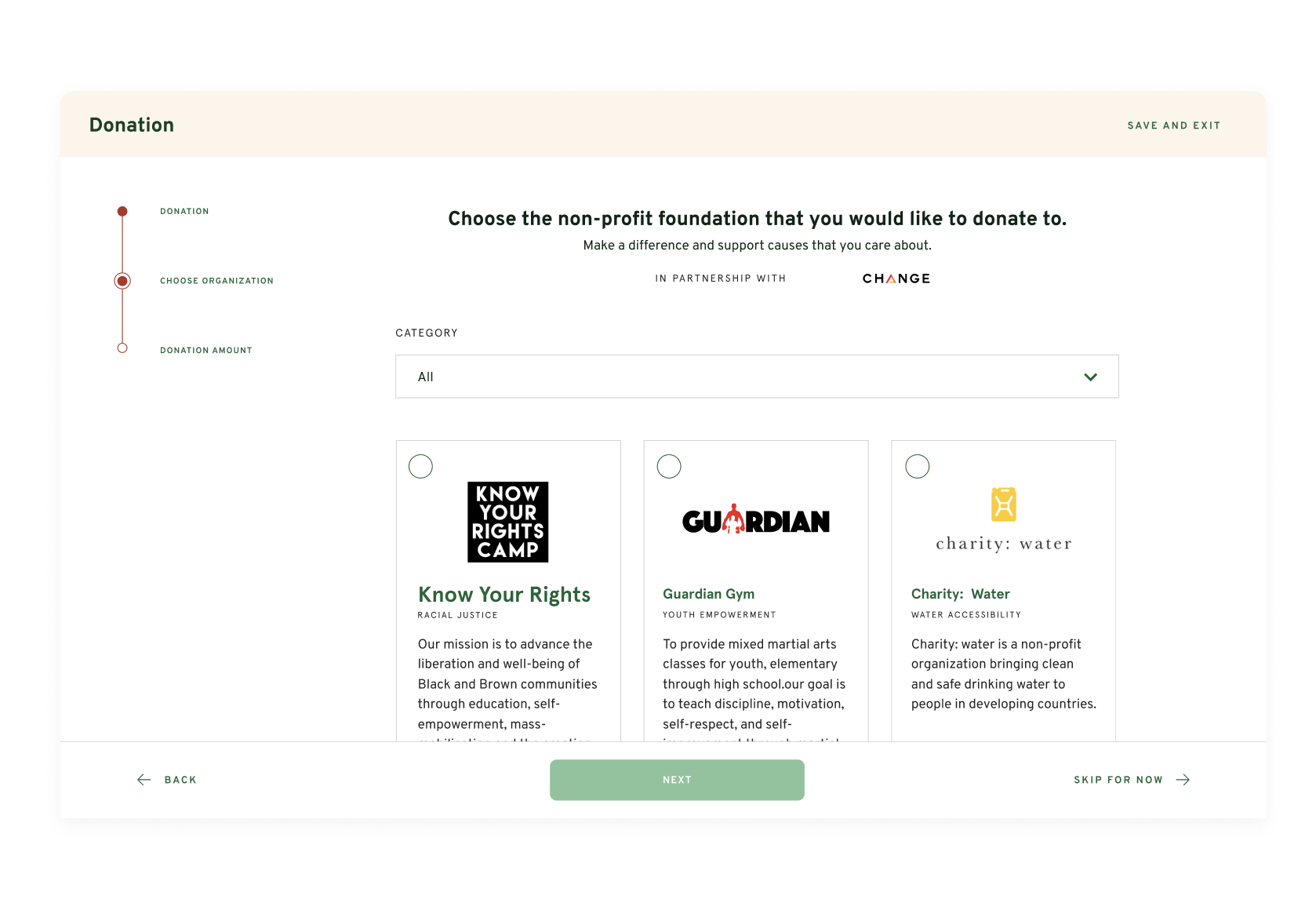Screen dimensions: 1316x910
Task: Click the back arrow icon
Action: (x=144, y=780)
